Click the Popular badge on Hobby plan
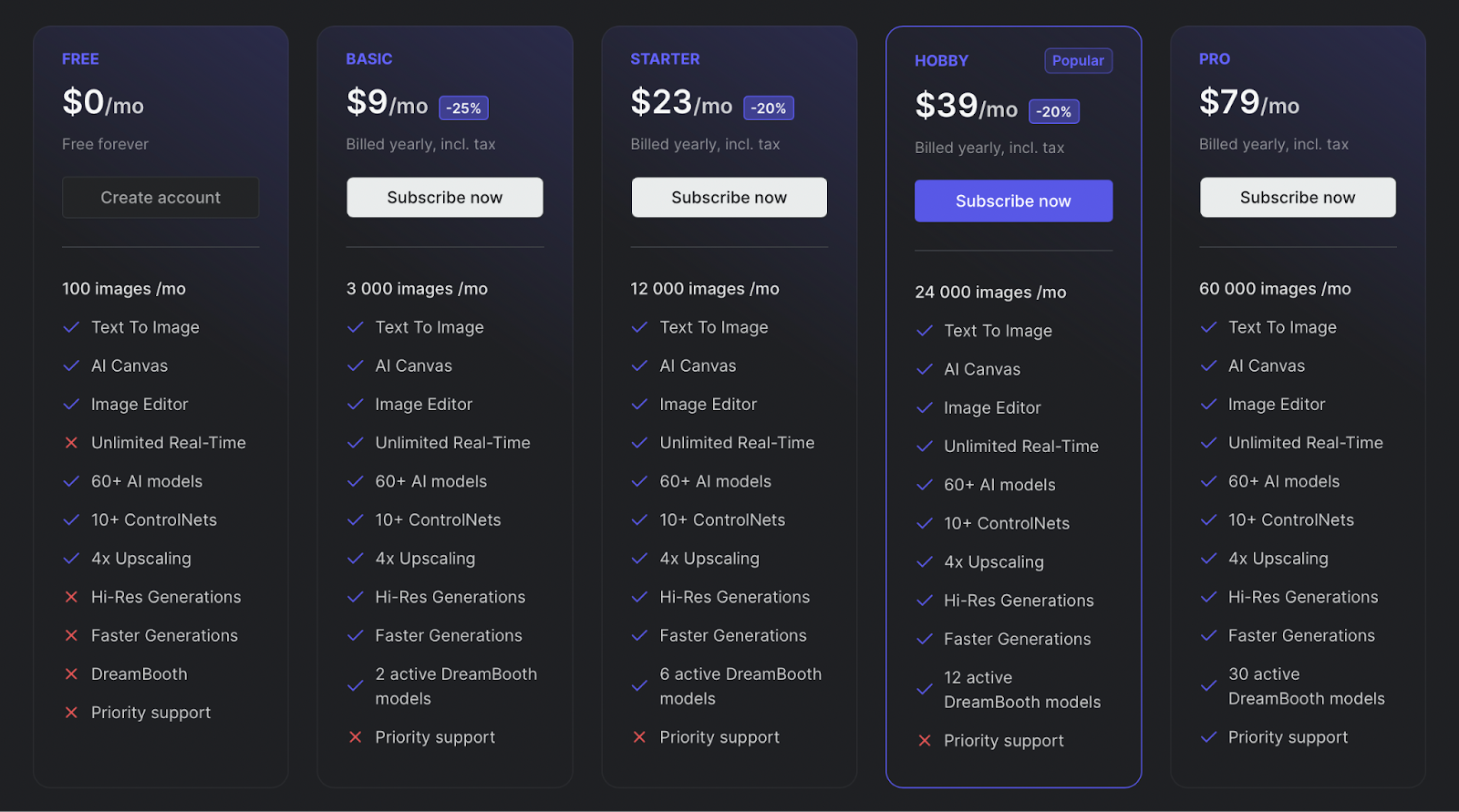 (x=1078, y=61)
